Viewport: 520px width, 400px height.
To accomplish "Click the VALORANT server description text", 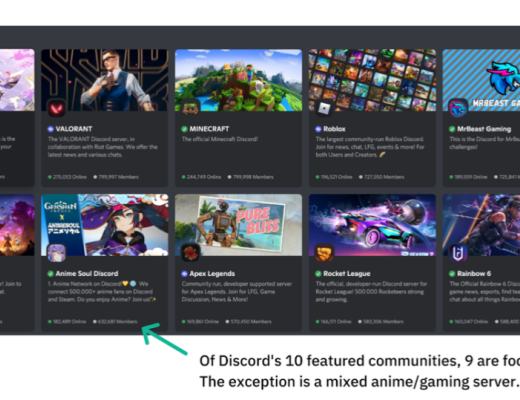I will click(103, 147).
